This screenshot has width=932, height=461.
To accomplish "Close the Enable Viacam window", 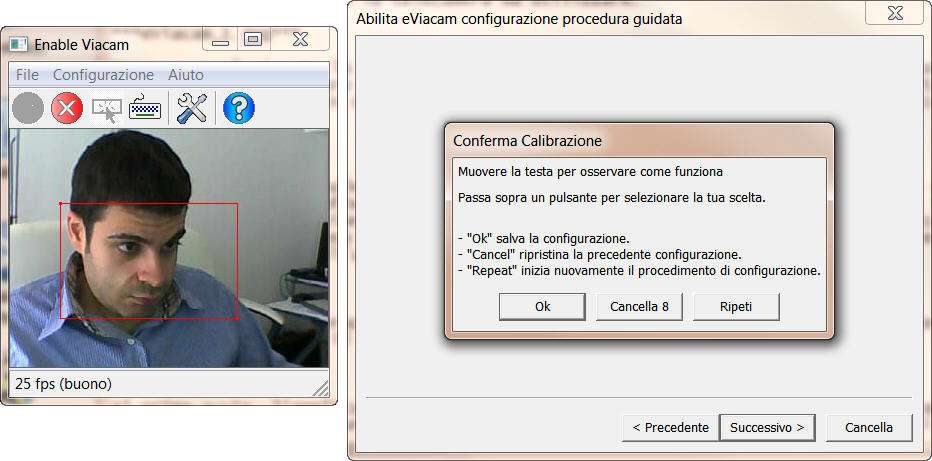I will (x=300, y=40).
